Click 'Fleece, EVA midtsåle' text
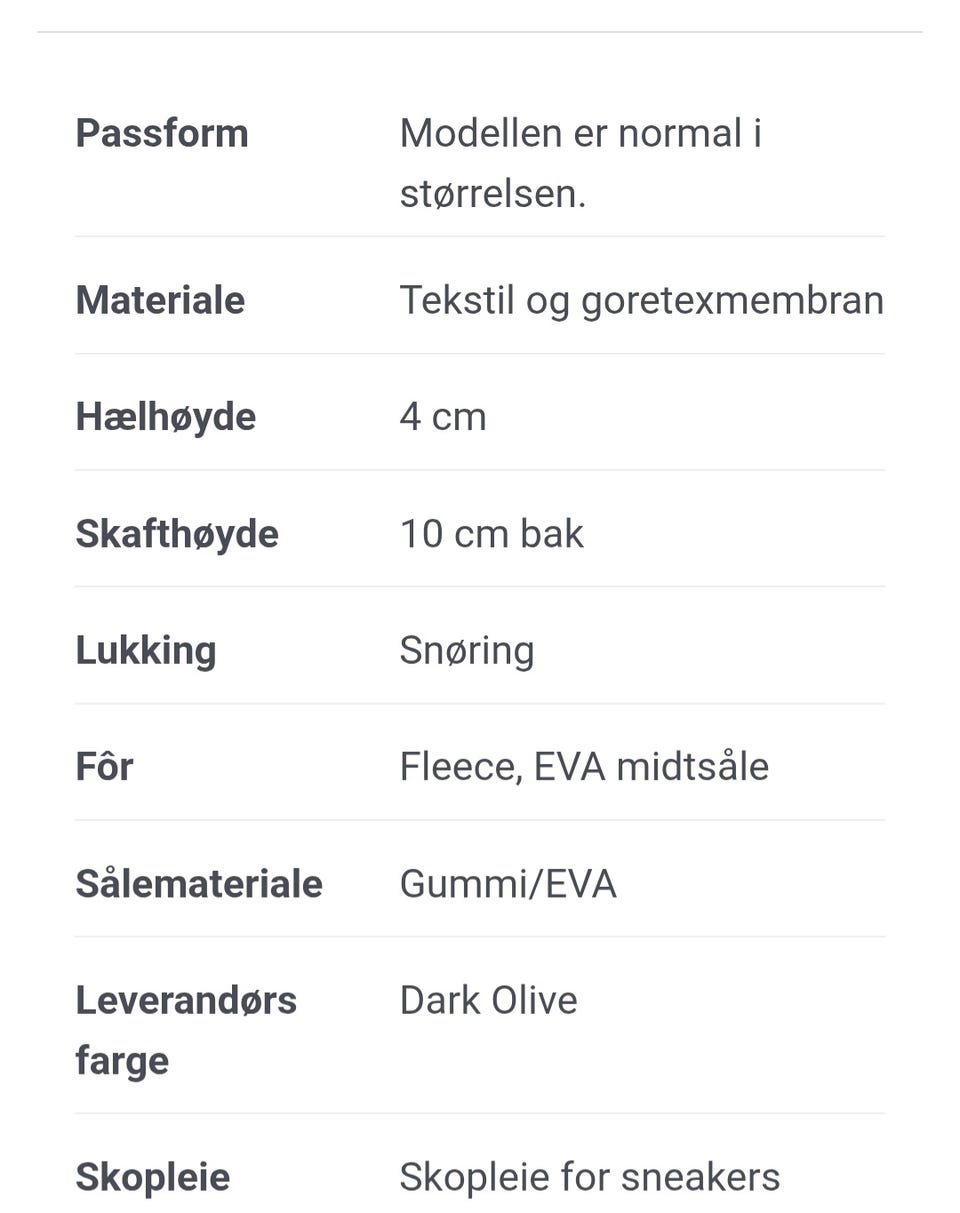960x1213 pixels. (584, 767)
